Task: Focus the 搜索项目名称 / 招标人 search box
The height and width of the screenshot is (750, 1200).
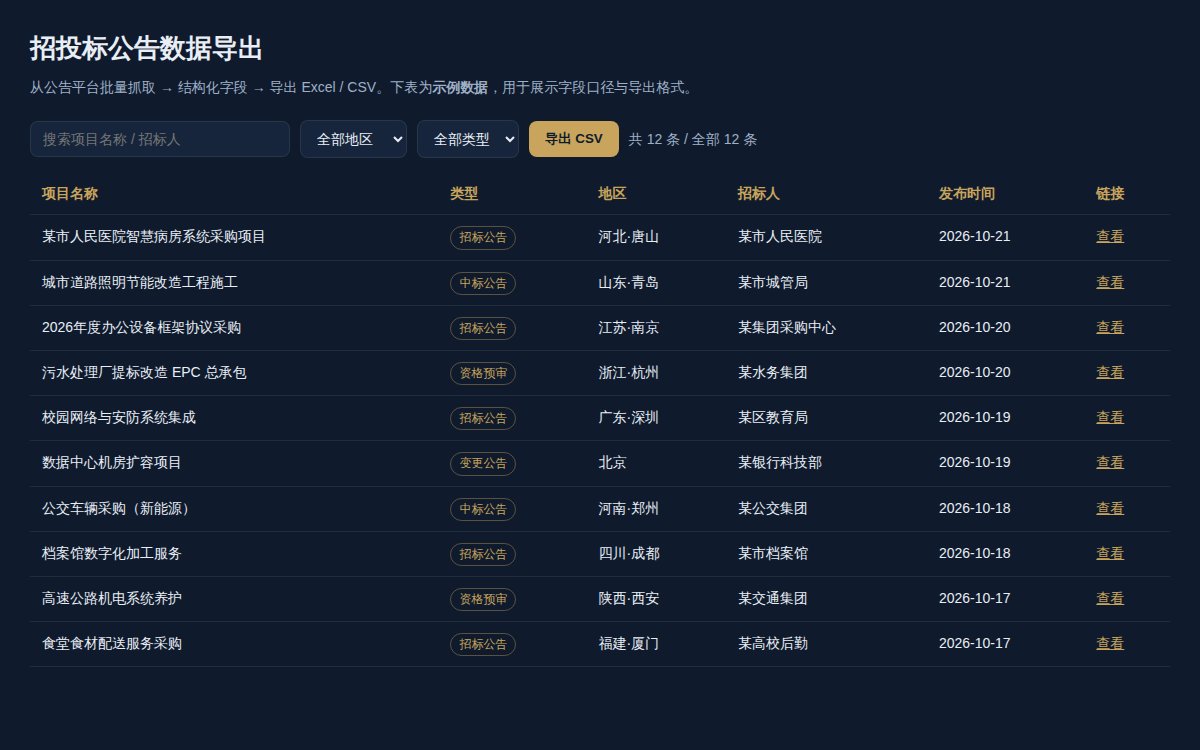Action: pos(160,139)
